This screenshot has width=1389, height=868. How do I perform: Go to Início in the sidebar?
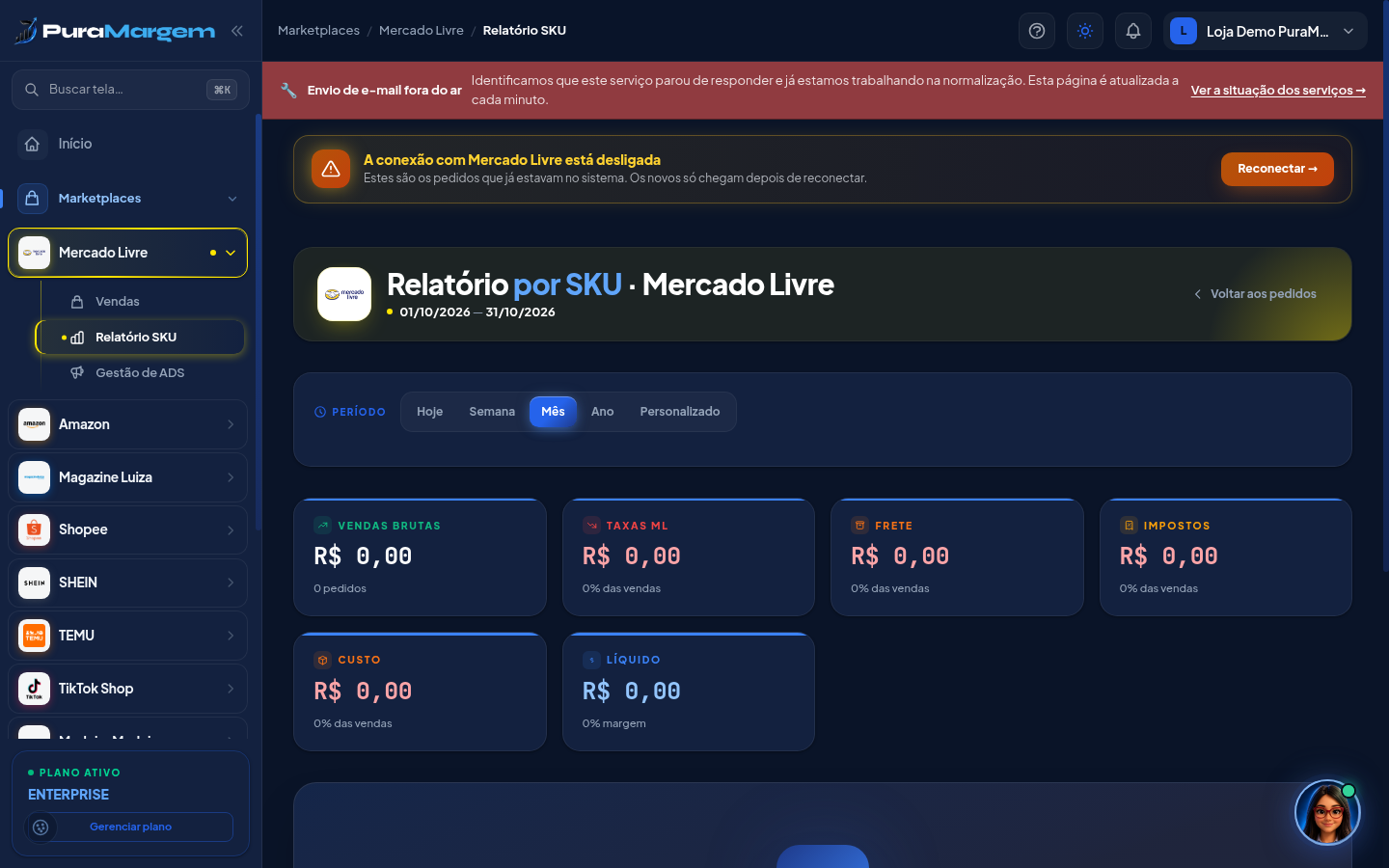click(x=130, y=144)
